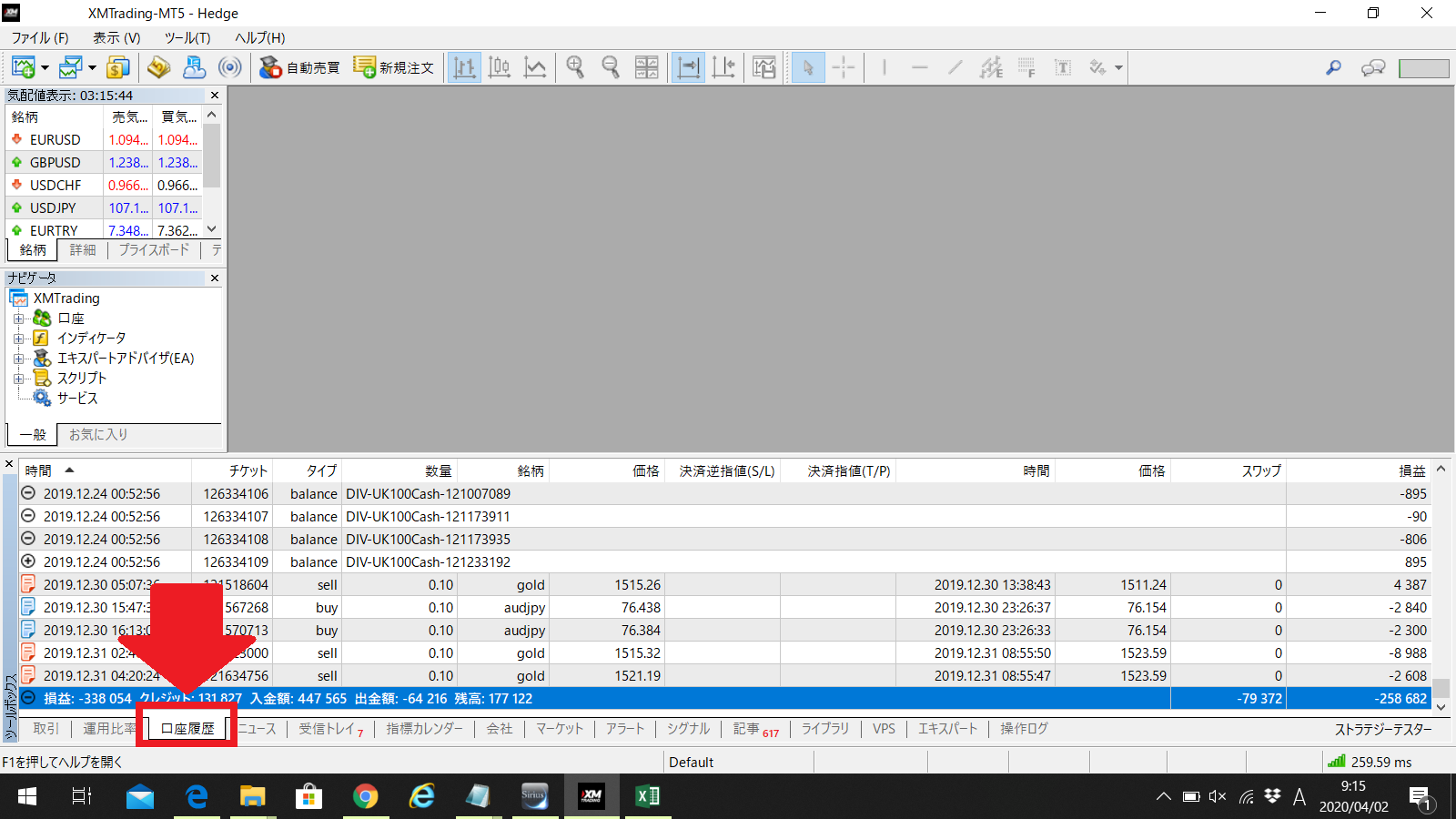
Task: Select the candlestick chart icon
Action: (x=500, y=67)
